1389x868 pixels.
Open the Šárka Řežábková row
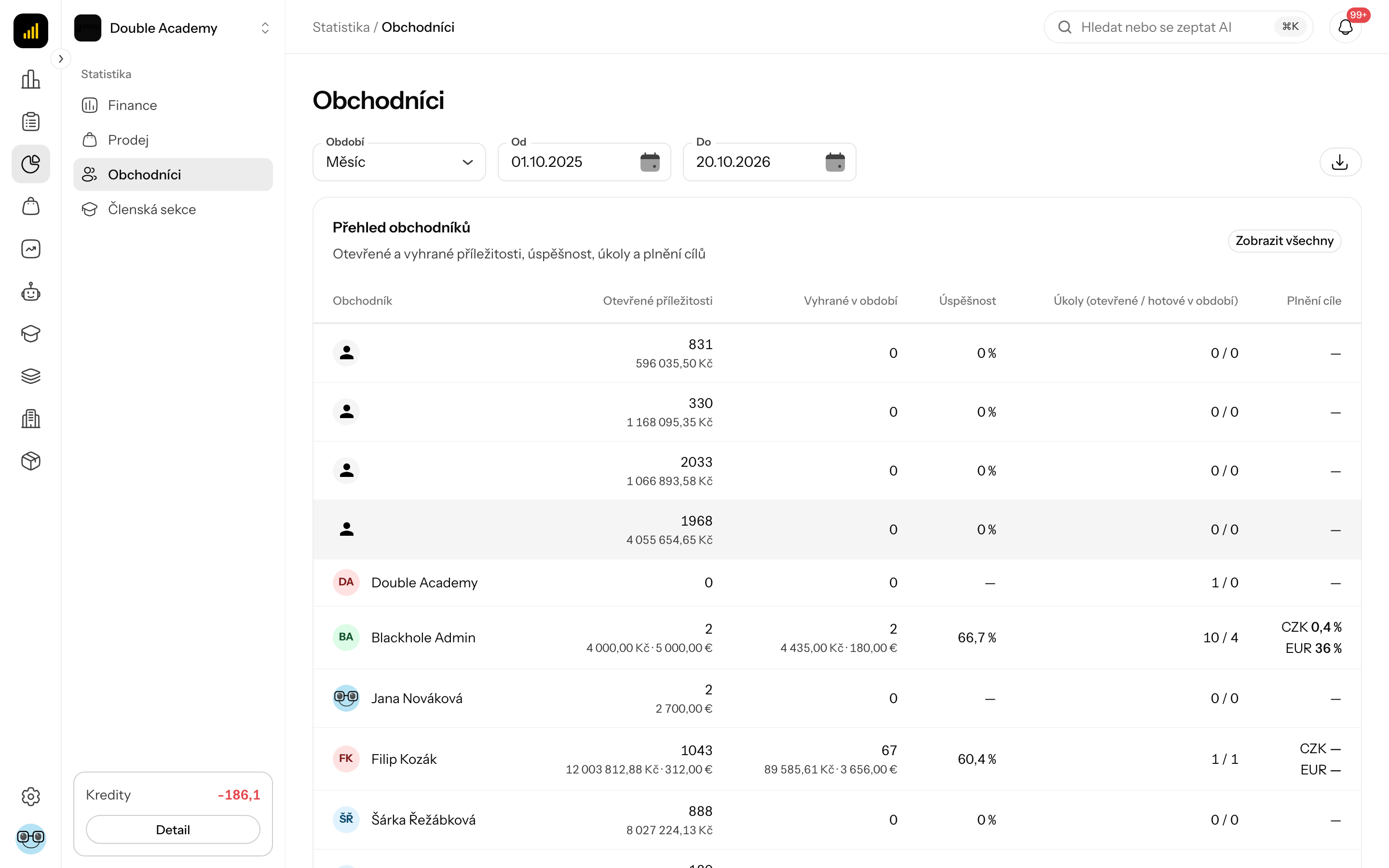(837, 820)
